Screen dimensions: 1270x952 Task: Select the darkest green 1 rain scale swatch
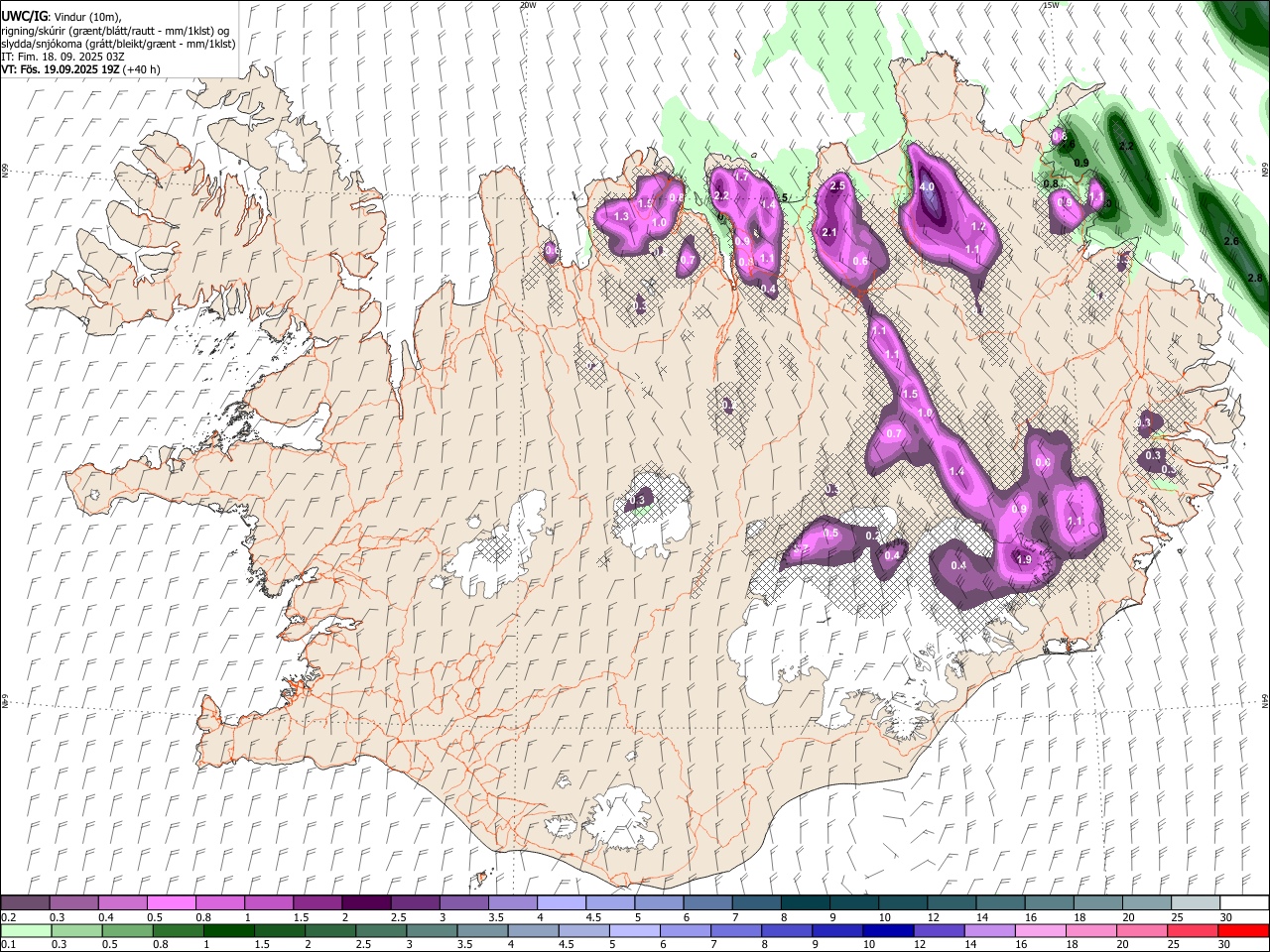[228, 930]
